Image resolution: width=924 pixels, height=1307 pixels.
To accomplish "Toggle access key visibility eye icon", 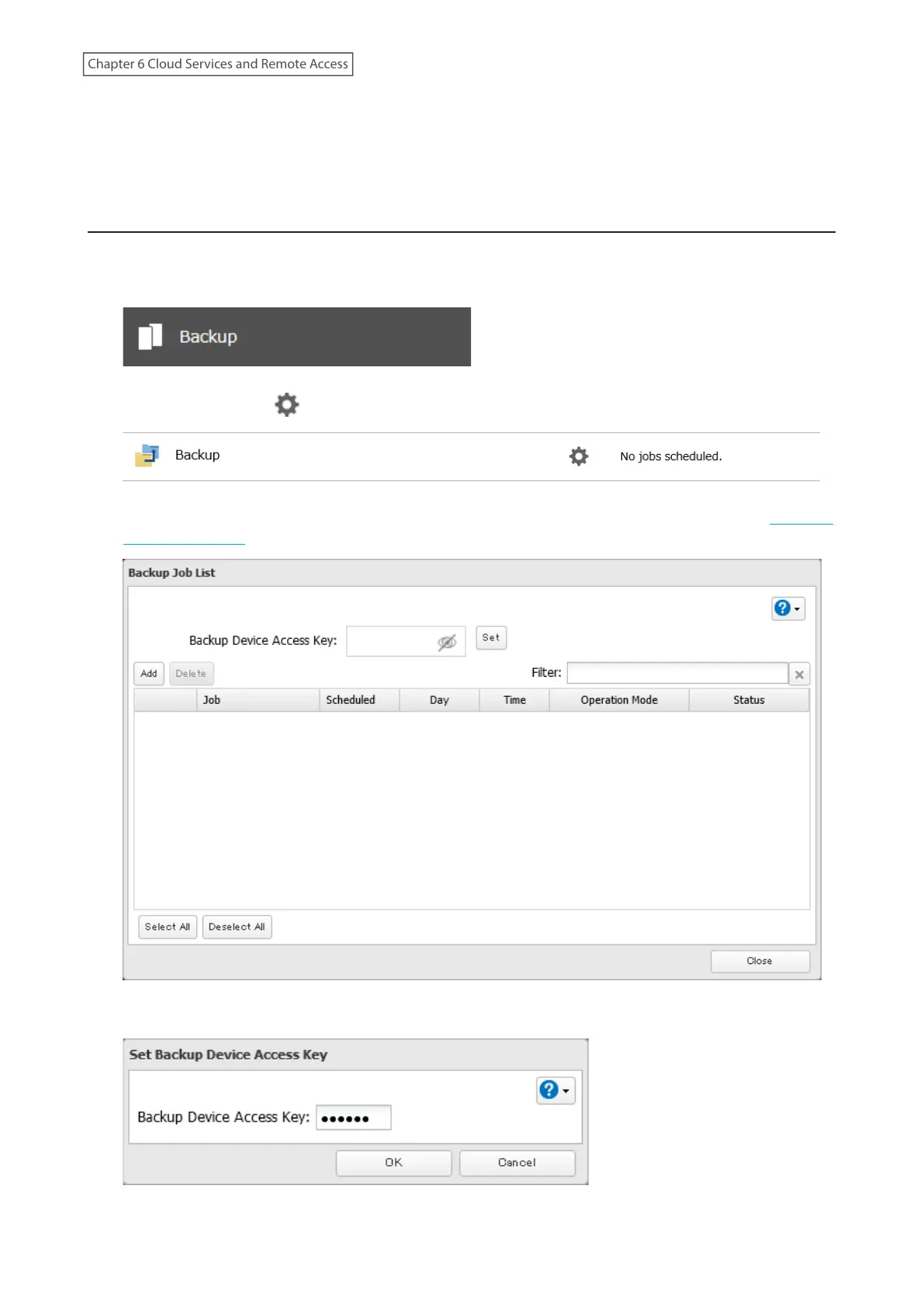I will [x=447, y=642].
